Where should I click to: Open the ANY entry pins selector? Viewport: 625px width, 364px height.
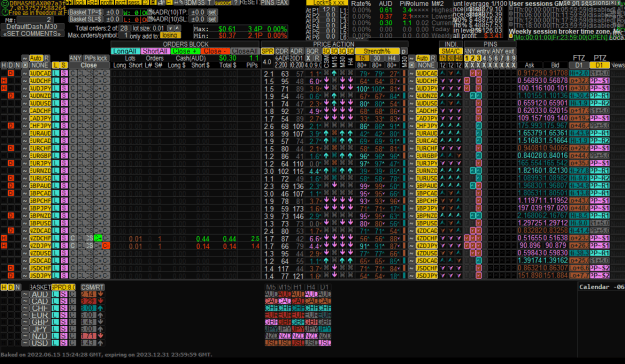click(478, 51)
